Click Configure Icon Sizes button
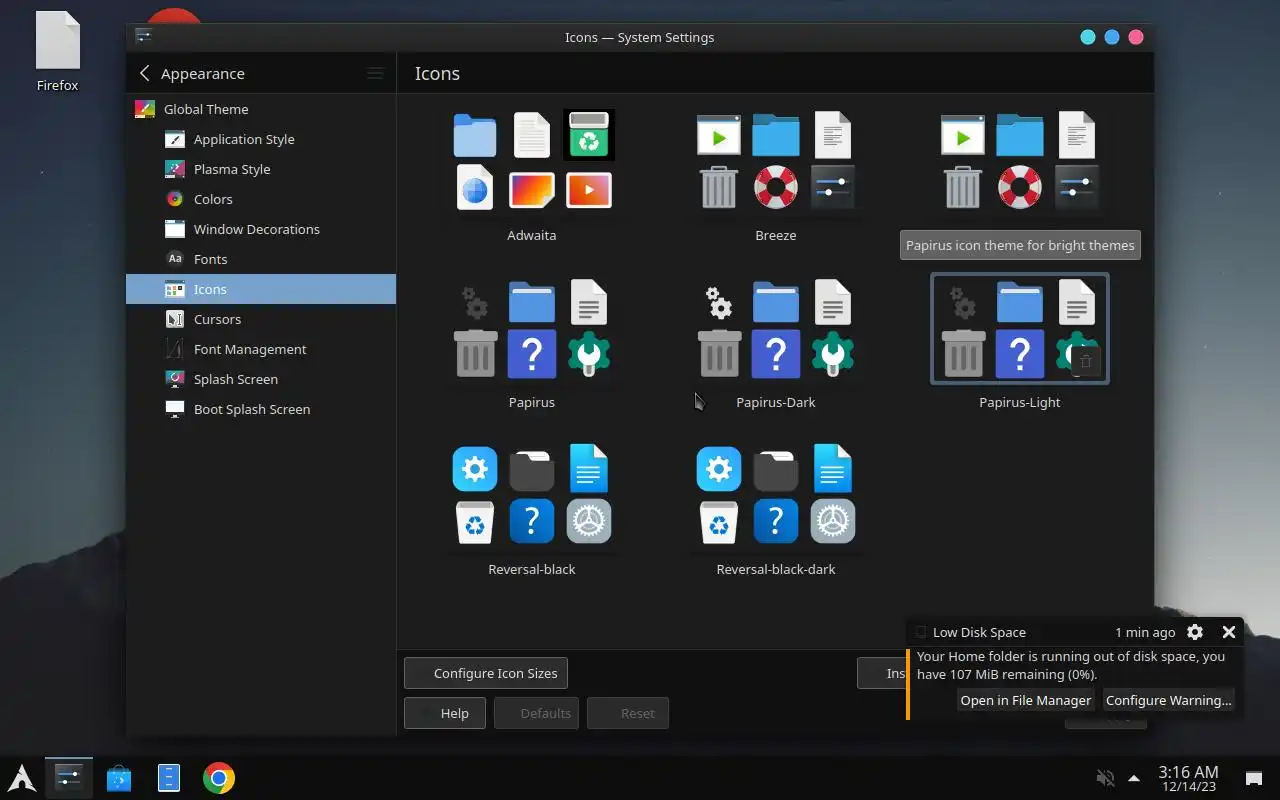The height and width of the screenshot is (800, 1280). click(486, 673)
